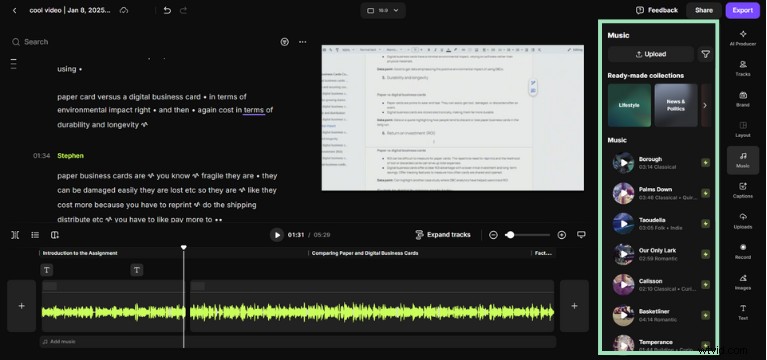Image resolution: width=767 pixels, height=360 pixels.
Task: Preview the Our Only Lark track
Action: pyautogui.click(x=624, y=254)
